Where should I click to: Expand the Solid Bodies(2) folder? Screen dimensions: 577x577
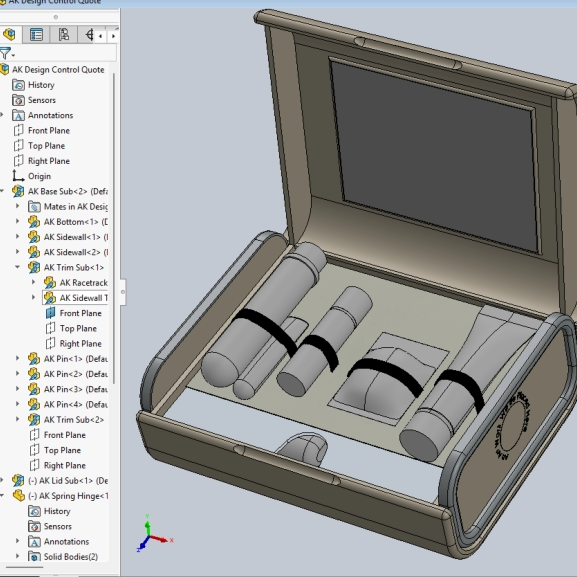(x=17, y=556)
